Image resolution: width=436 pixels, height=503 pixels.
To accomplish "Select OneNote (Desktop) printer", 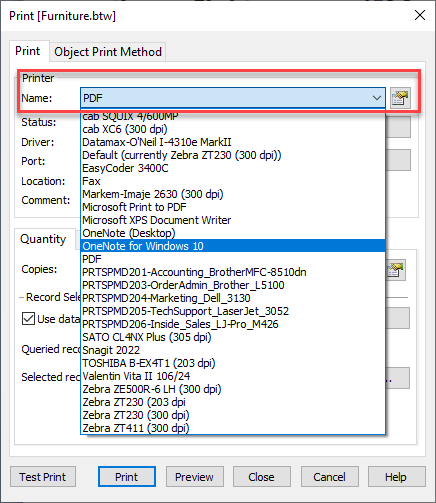I will click(233, 233).
